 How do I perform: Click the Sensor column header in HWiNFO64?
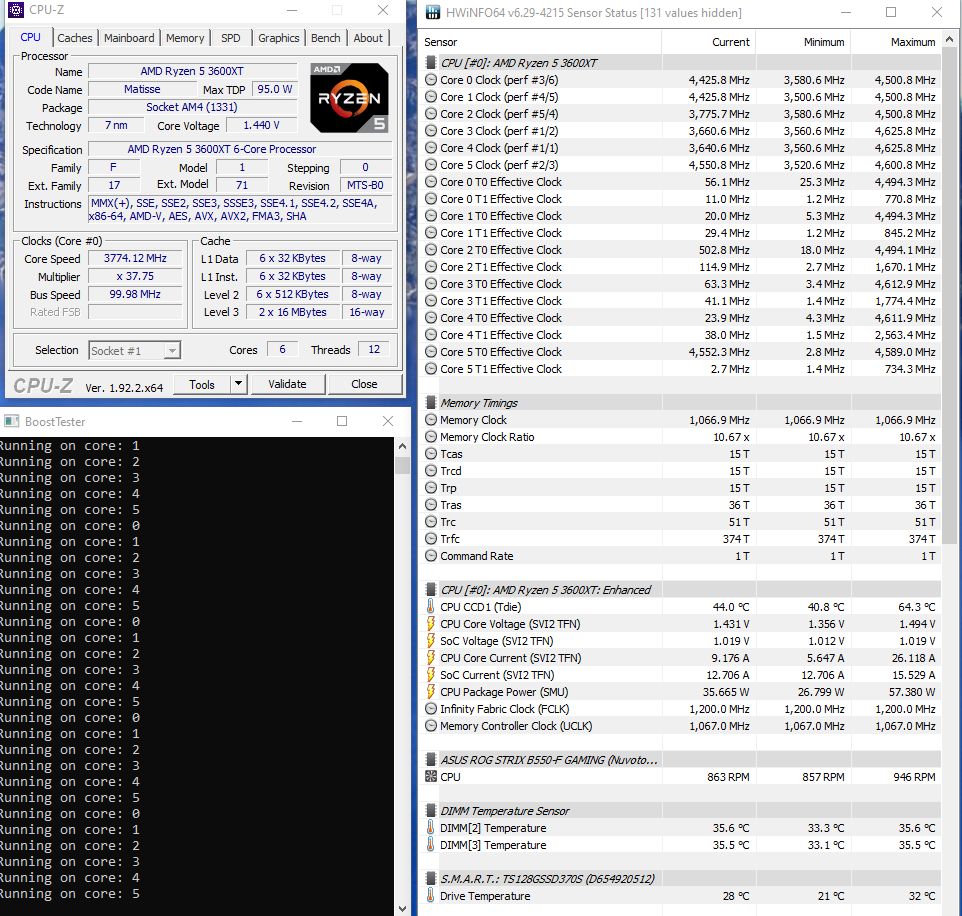tap(542, 42)
